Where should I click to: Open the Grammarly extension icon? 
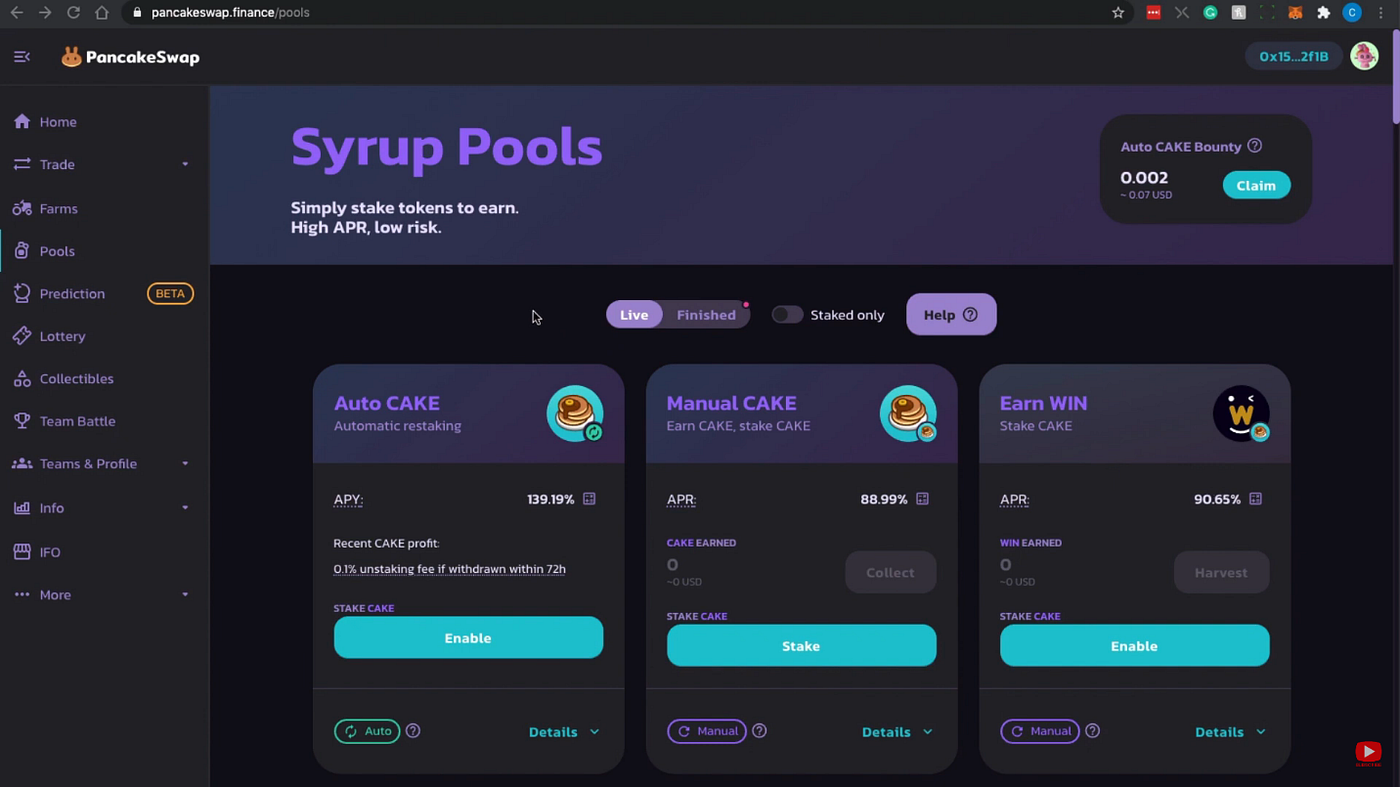pyautogui.click(x=1210, y=13)
